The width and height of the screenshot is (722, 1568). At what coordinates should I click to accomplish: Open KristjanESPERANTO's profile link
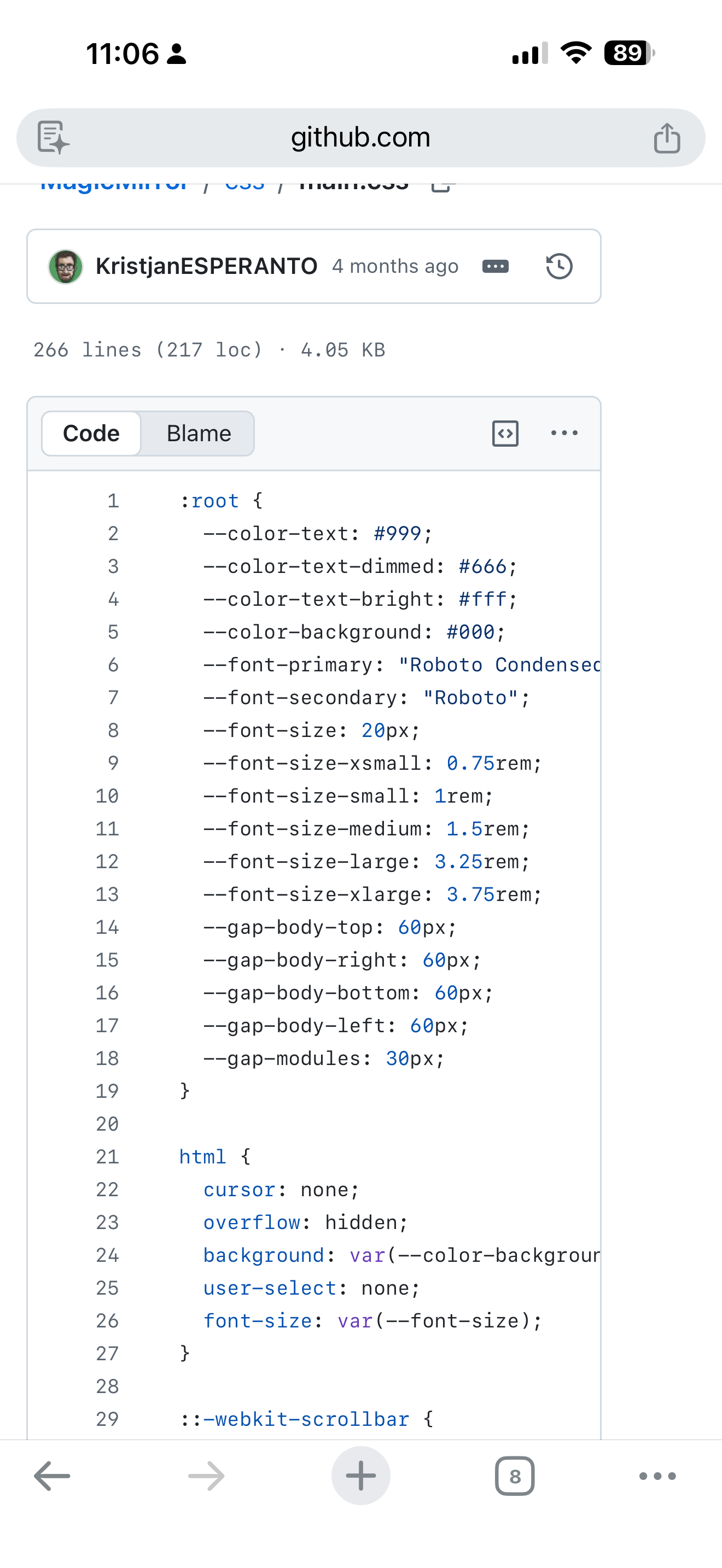(x=206, y=267)
